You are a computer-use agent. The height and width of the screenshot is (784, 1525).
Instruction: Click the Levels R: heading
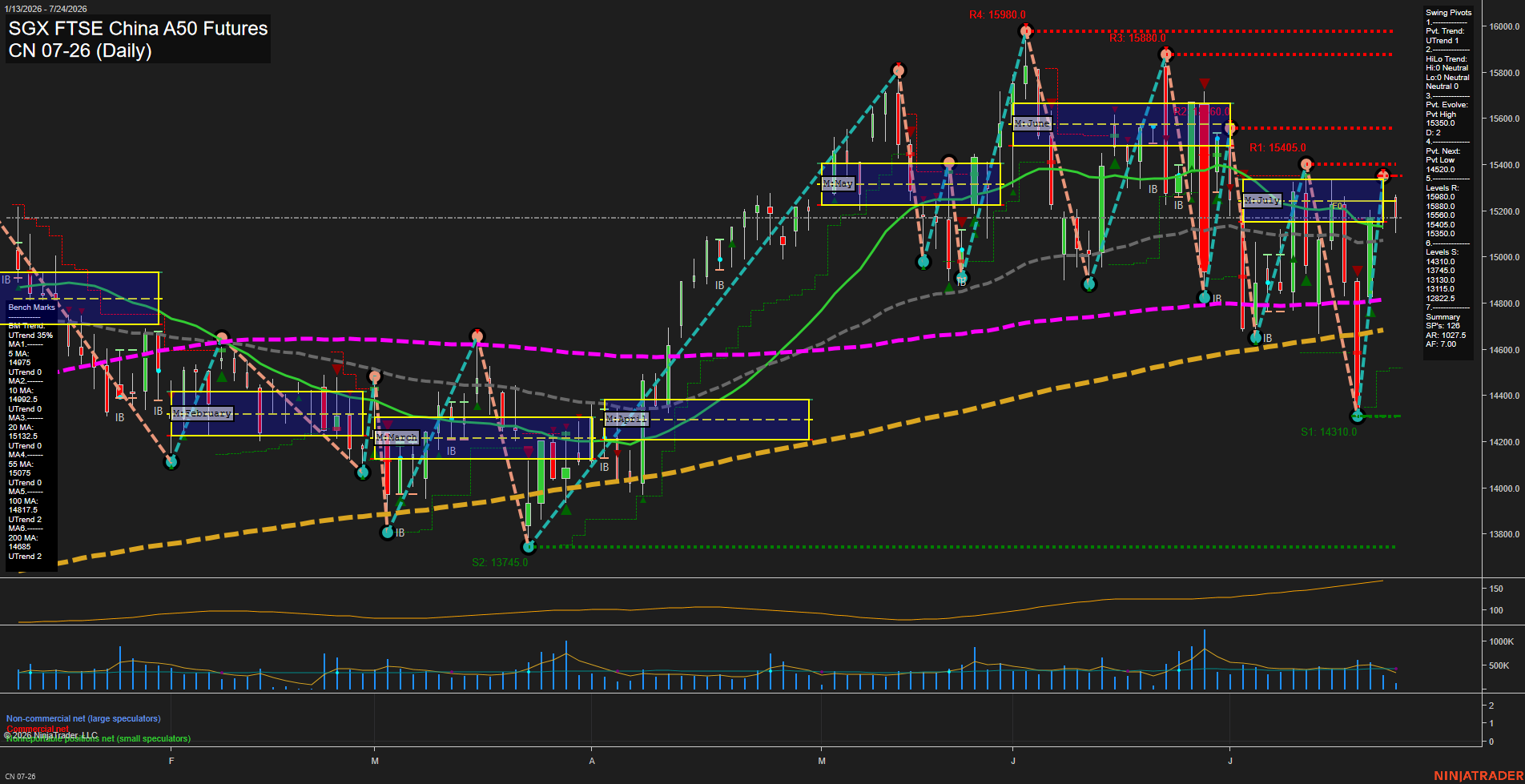pos(1442,188)
